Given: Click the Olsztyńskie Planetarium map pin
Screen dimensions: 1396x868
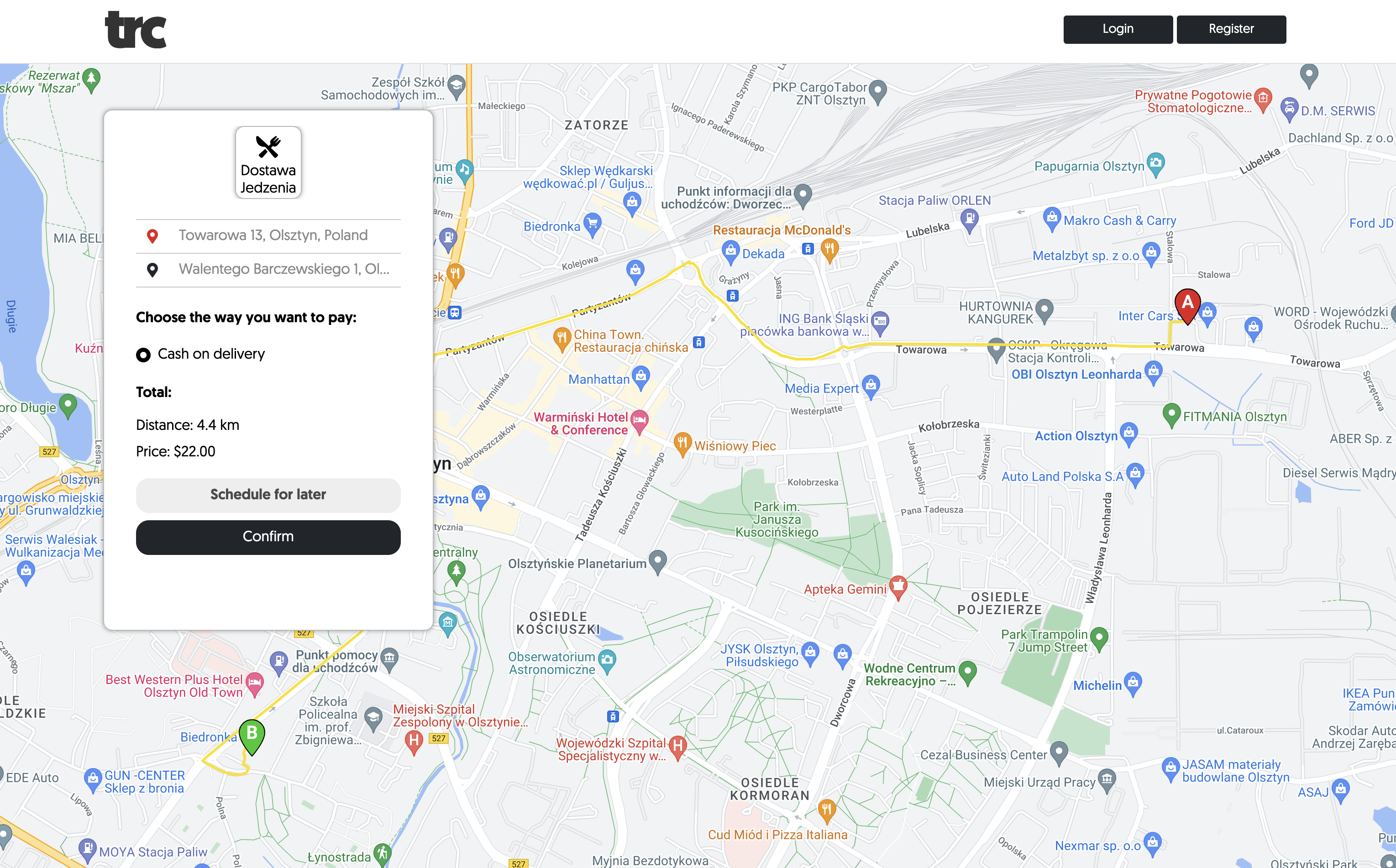Looking at the screenshot, I should 657,561.
